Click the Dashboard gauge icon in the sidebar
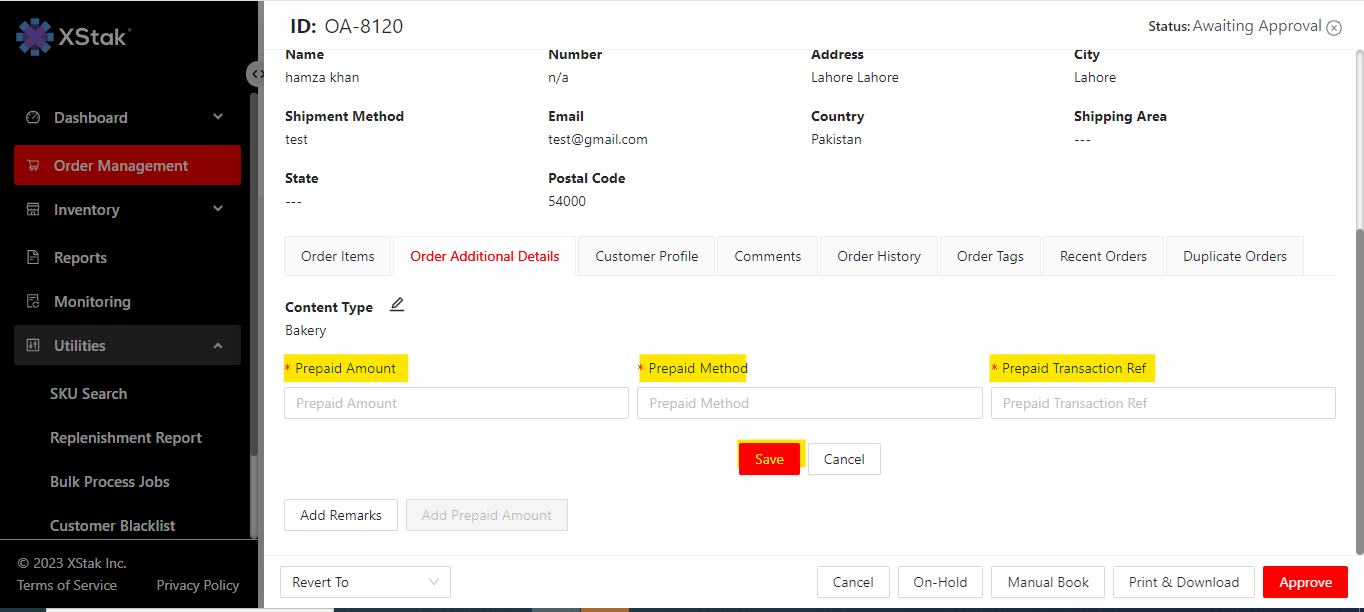1364x612 pixels. click(x=33, y=117)
